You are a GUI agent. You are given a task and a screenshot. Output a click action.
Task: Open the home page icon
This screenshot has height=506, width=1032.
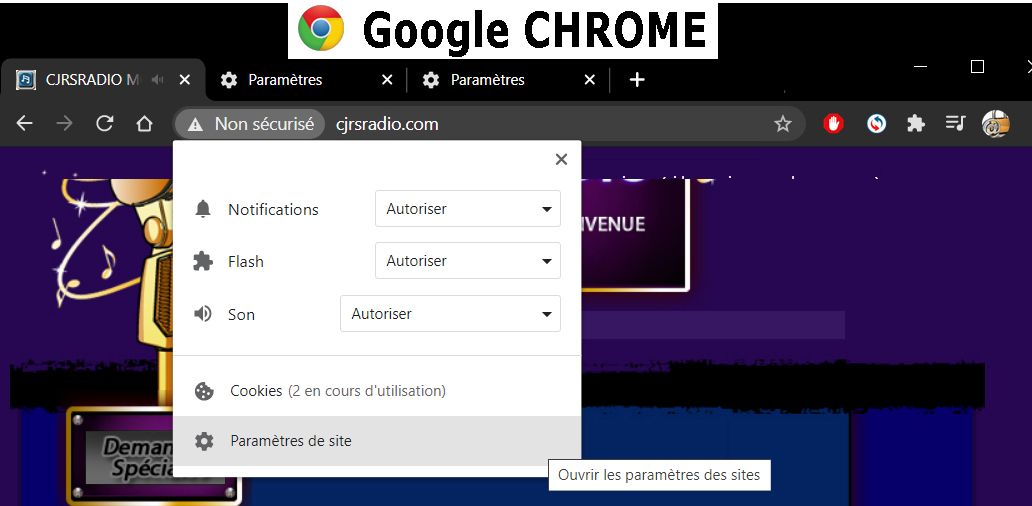click(144, 124)
